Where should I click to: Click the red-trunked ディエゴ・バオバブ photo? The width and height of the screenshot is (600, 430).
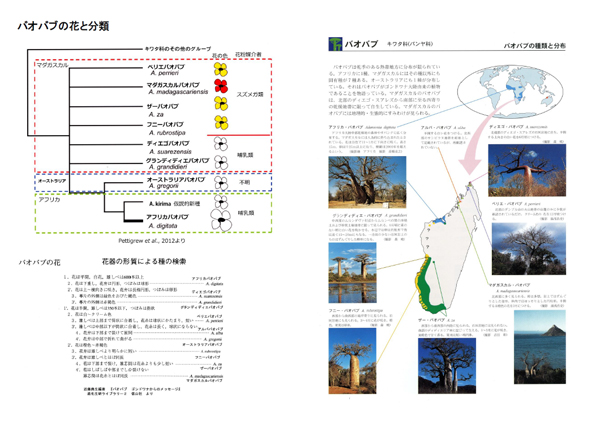pos(527,170)
